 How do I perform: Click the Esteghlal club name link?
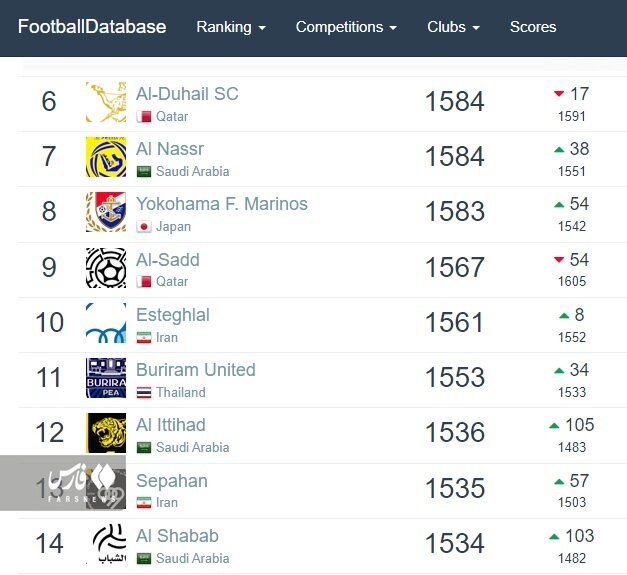[173, 315]
